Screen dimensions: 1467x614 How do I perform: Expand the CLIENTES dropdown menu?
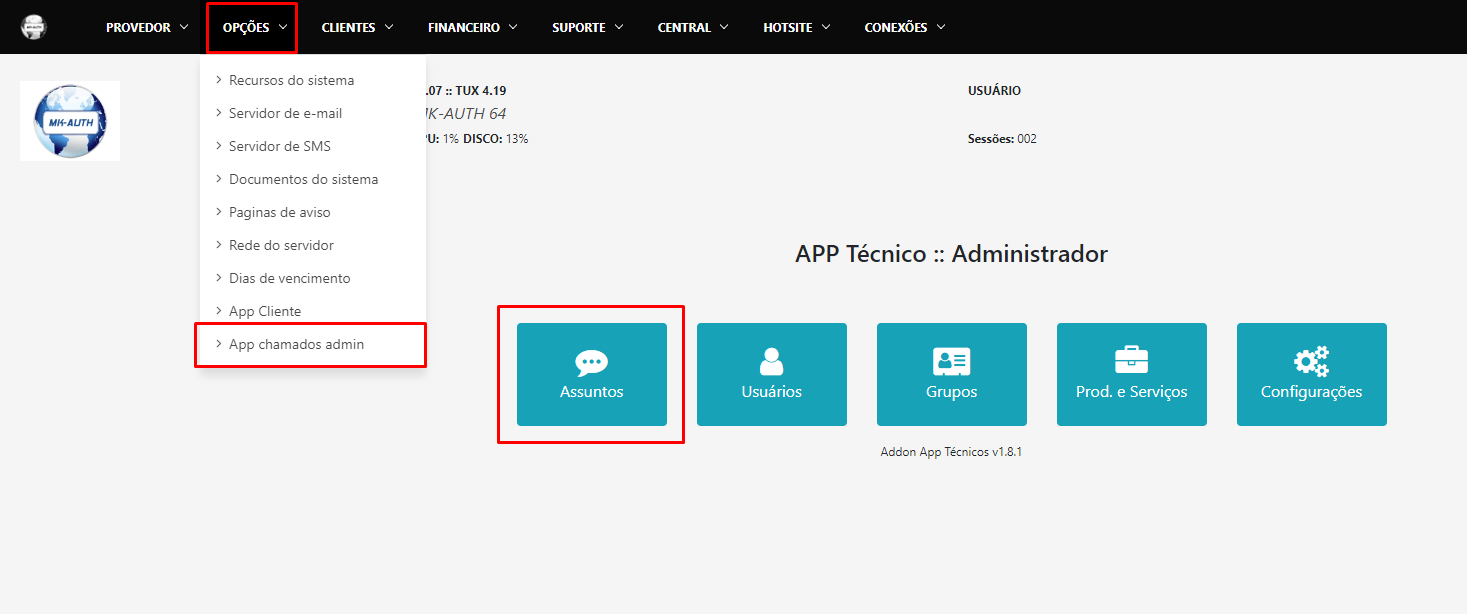(357, 27)
